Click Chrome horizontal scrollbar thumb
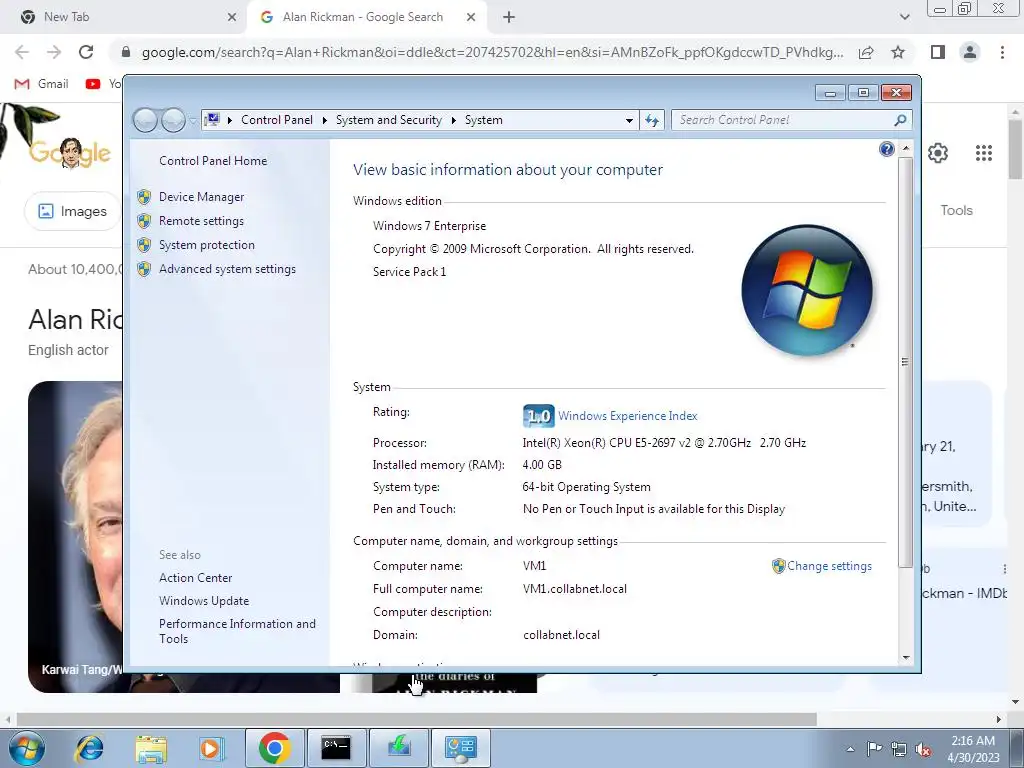1024x768 pixels. click(417, 719)
